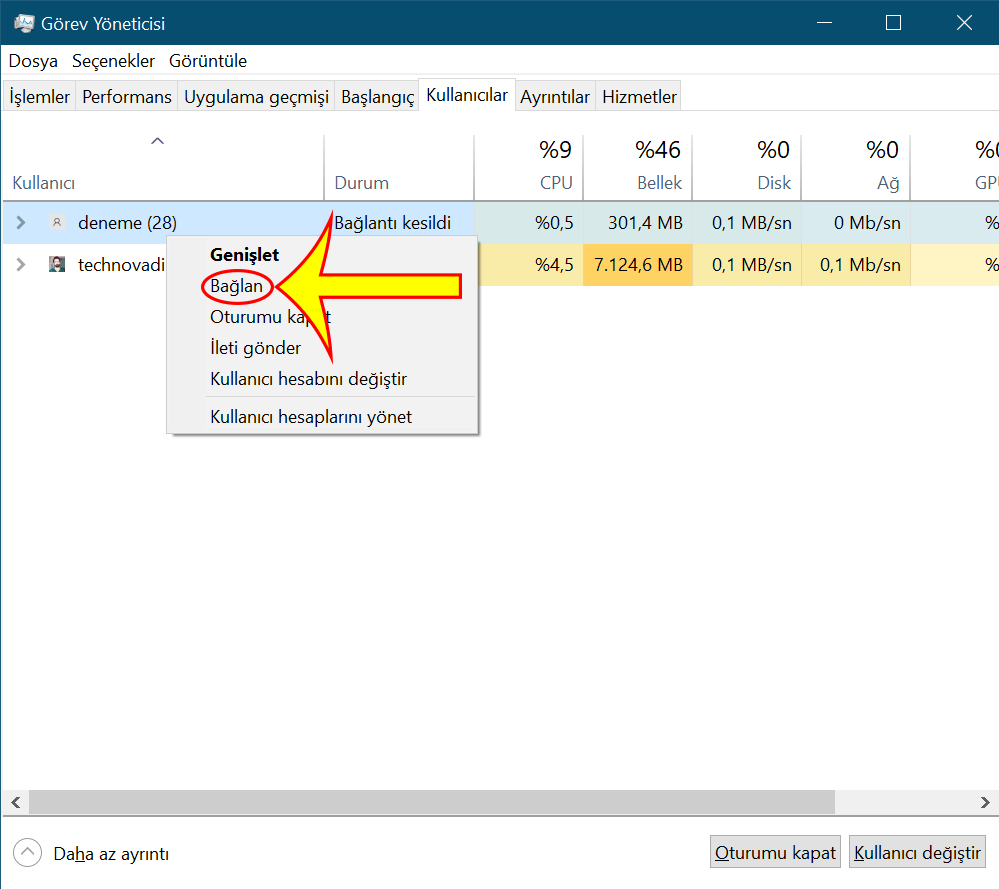
Task: Click the sort arrow above Kullanıcı column
Action: 157,141
